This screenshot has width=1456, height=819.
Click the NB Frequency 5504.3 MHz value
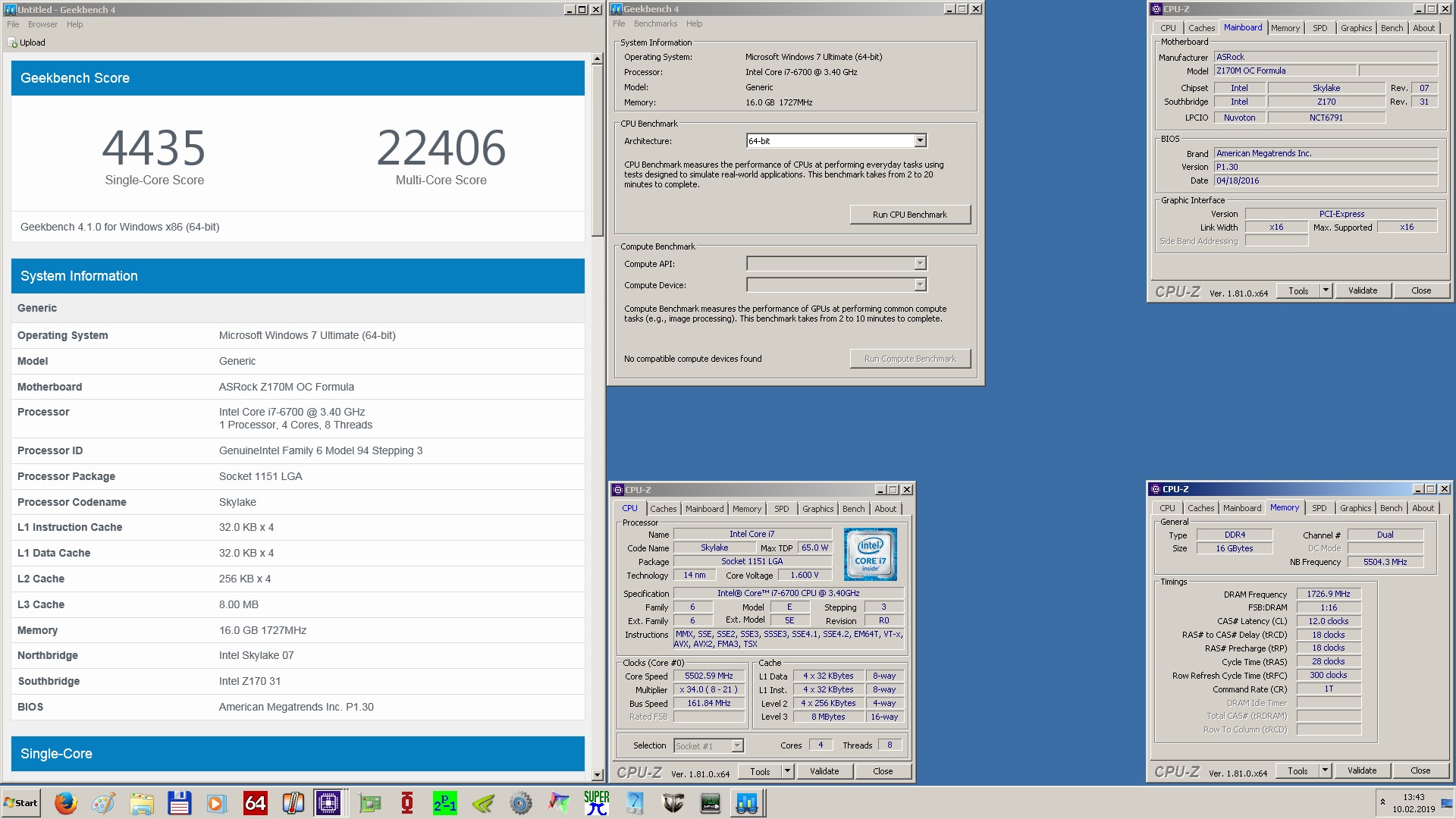pyautogui.click(x=1385, y=562)
